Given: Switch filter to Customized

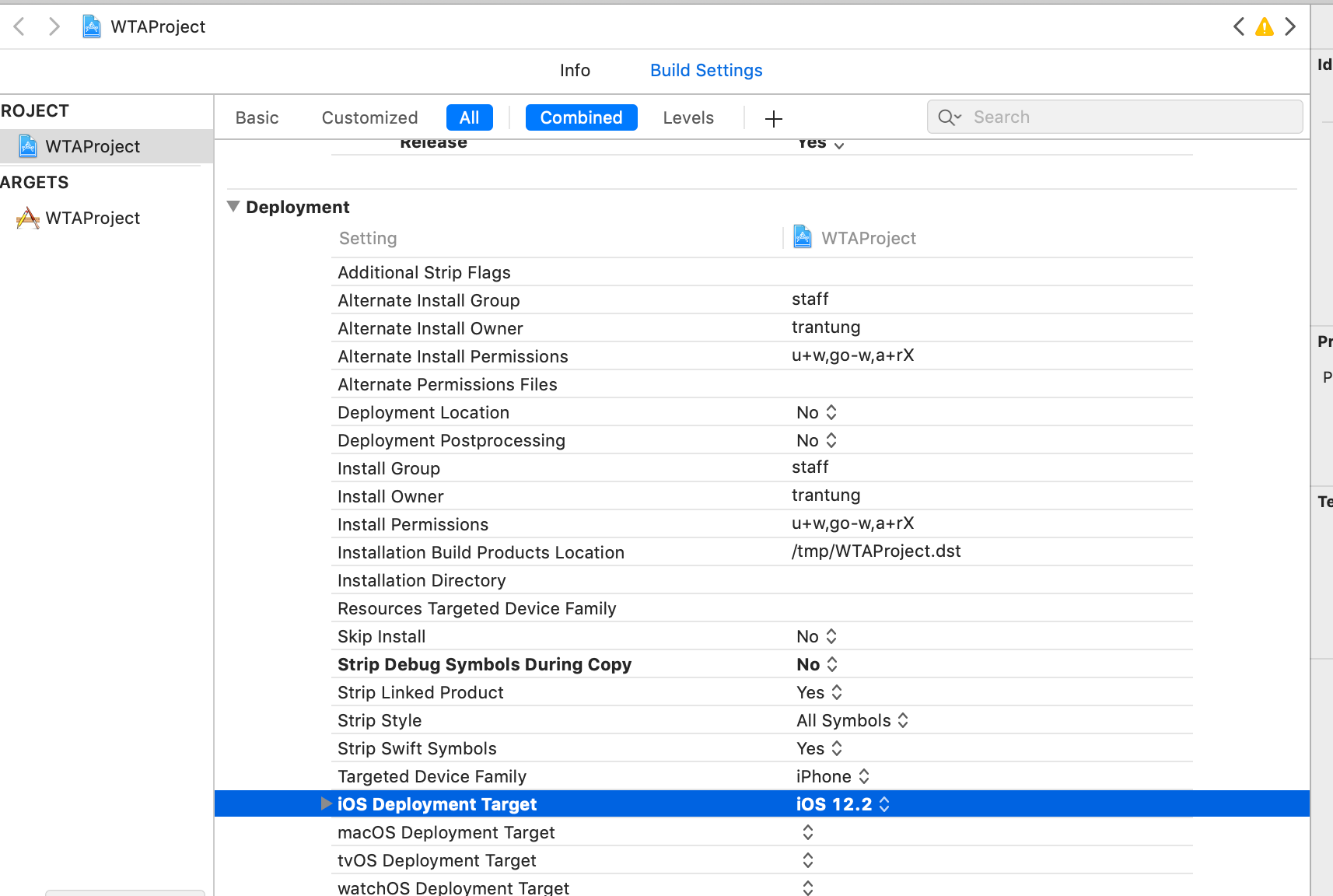Looking at the screenshot, I should (369, 117).
